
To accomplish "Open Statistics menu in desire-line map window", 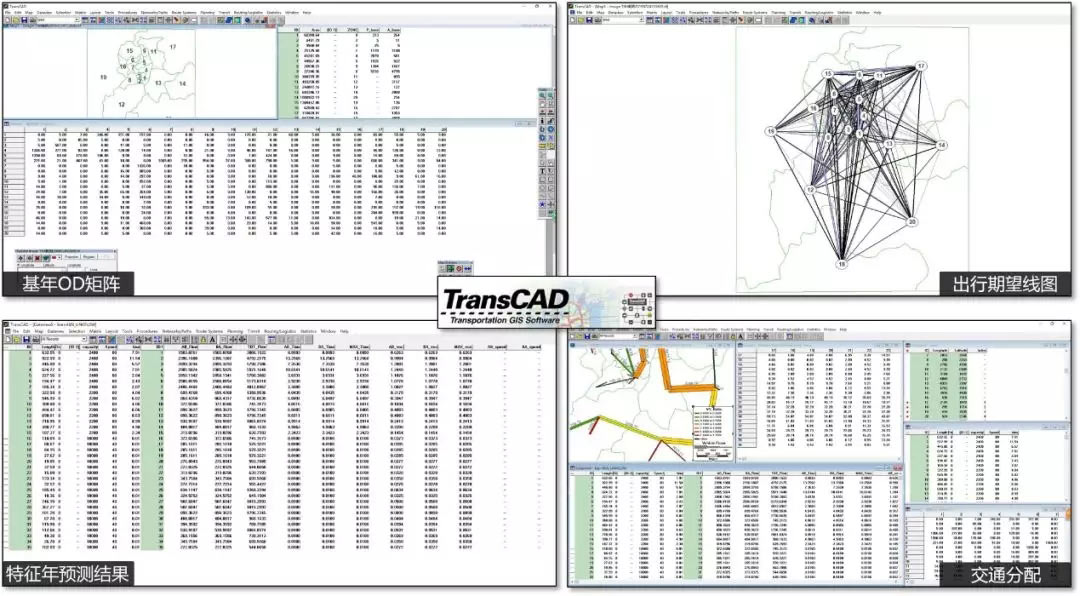I will (x=844, y=12).
